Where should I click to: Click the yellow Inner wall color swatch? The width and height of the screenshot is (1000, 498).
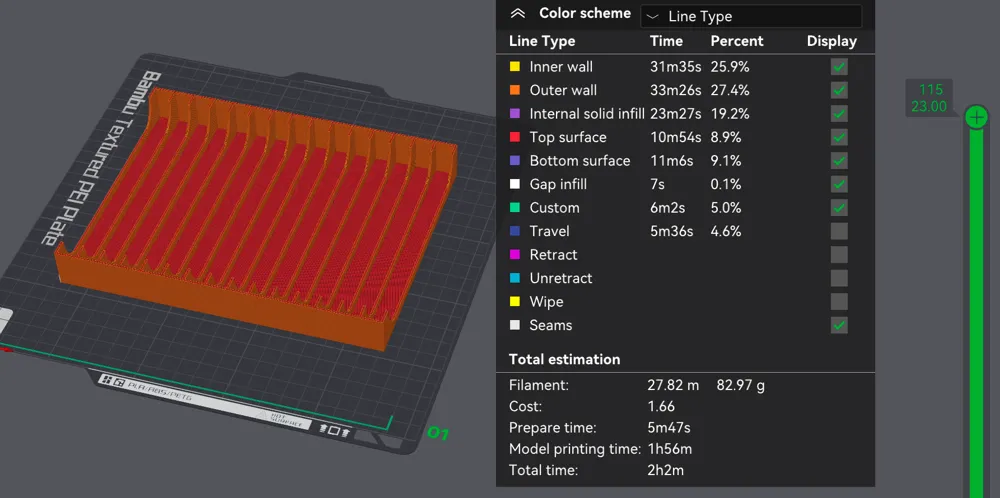click(515, 67)
